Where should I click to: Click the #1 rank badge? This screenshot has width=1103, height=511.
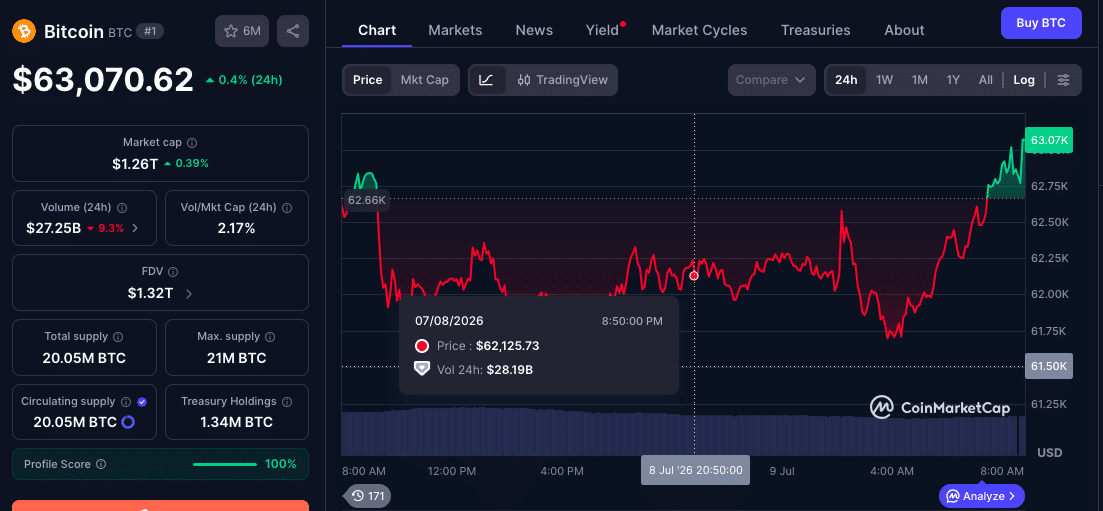tap(149, 31)
